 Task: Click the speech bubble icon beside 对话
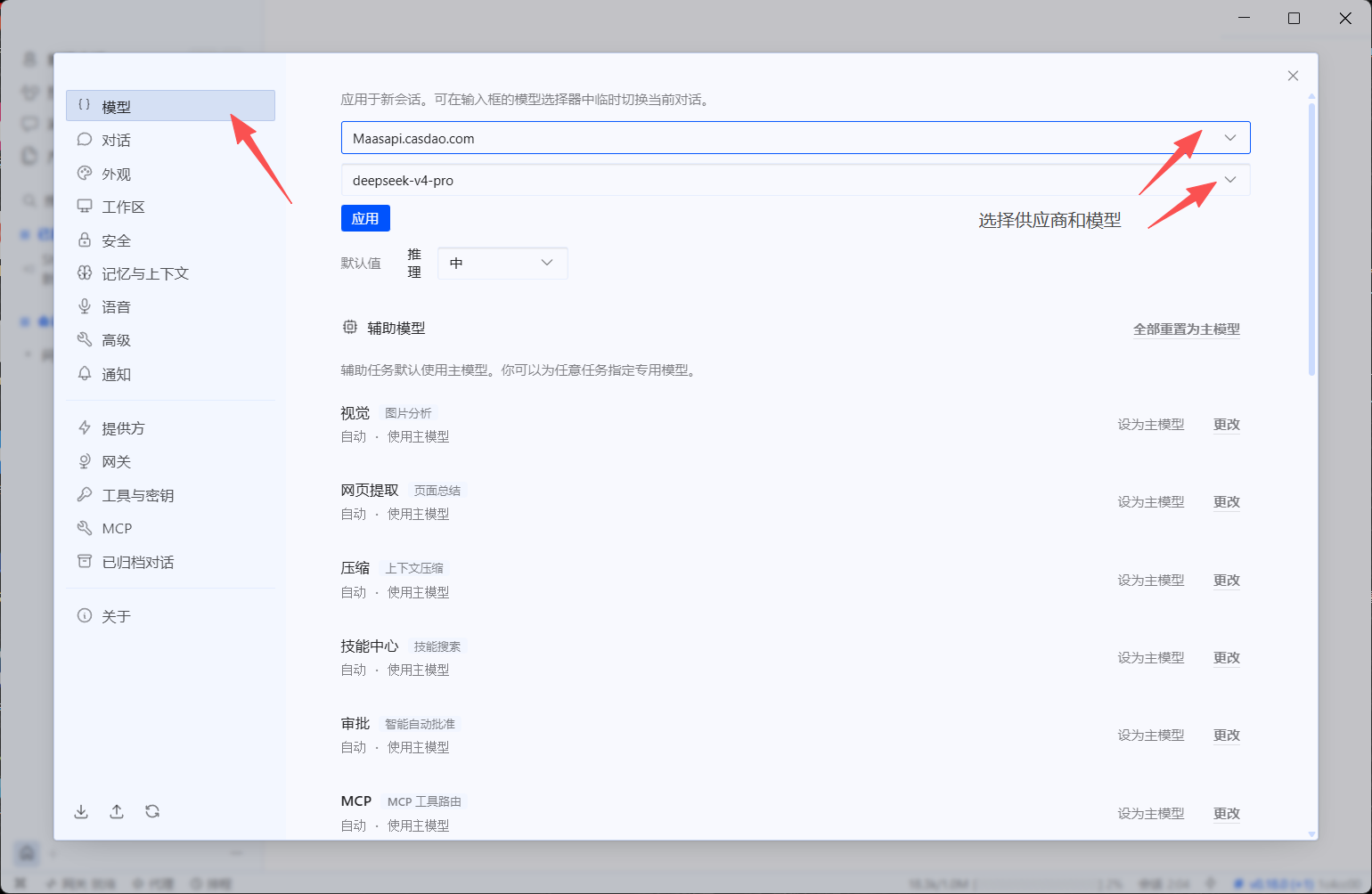[x=85, y=140]
